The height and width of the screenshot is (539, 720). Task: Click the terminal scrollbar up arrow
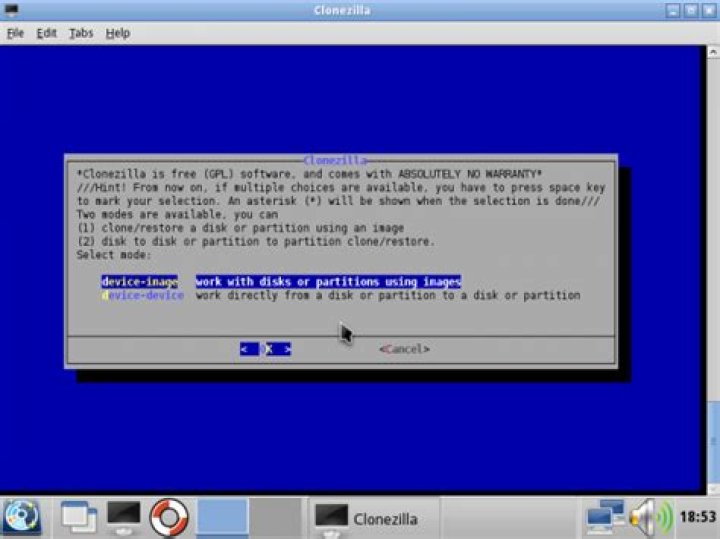713,52
